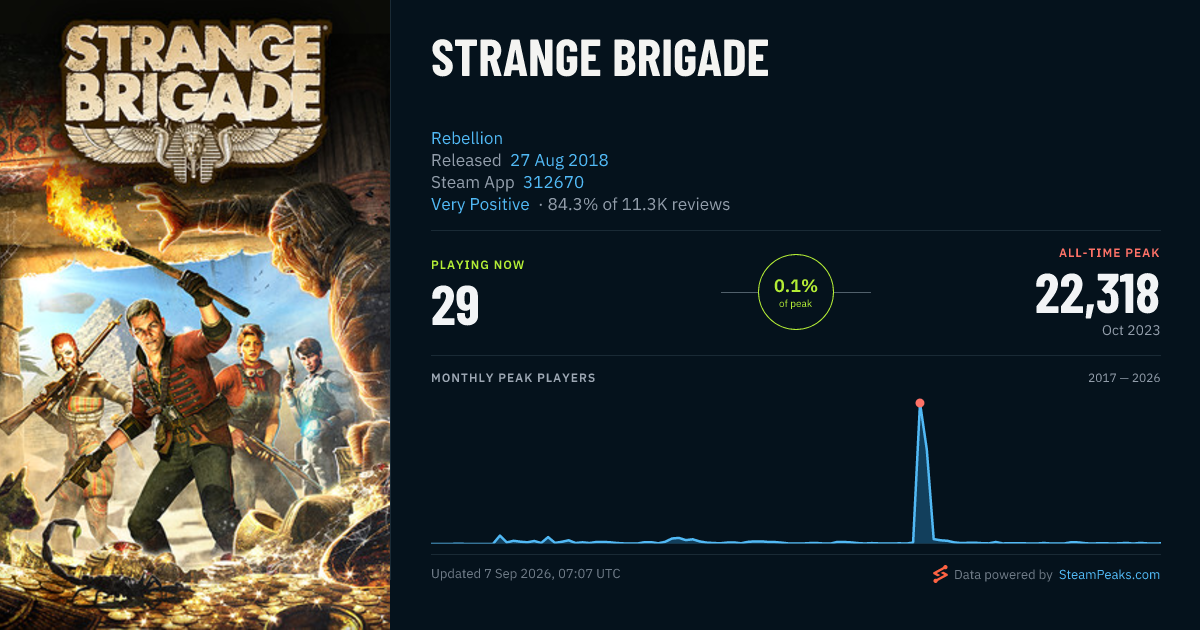1200x630 pixels.
Task: Click the blue spike in chart line
Action: click(x=923, y=475)
